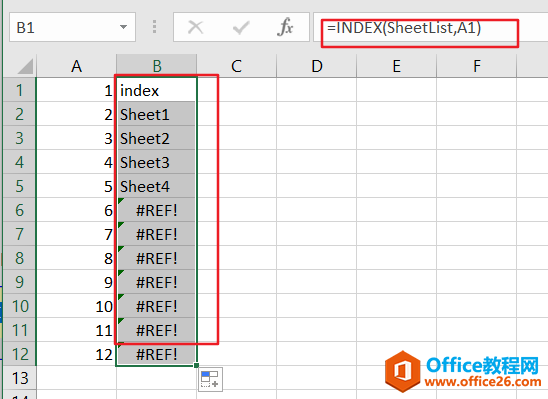Select row 4 header
The height and width of the screenshot is (399, 548).
pyautogui.click(x=19, y=162)
